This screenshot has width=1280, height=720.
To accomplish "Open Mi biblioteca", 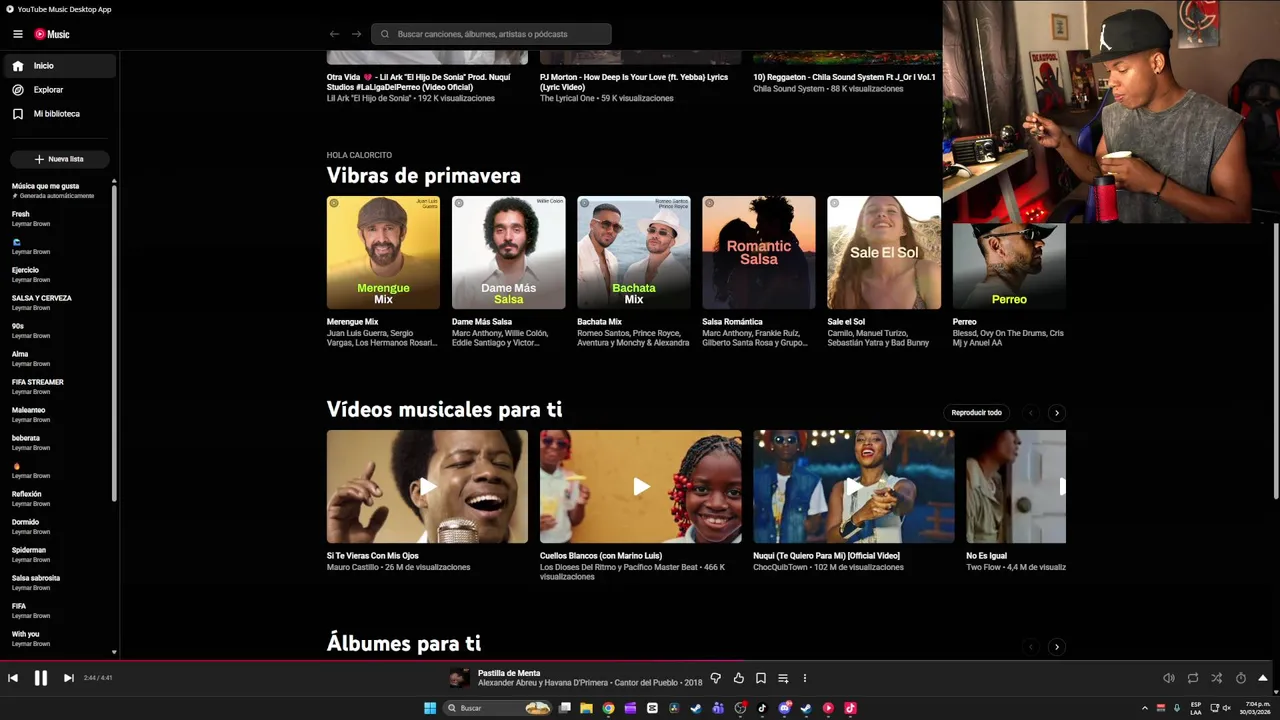I will [x=60, y=114].
